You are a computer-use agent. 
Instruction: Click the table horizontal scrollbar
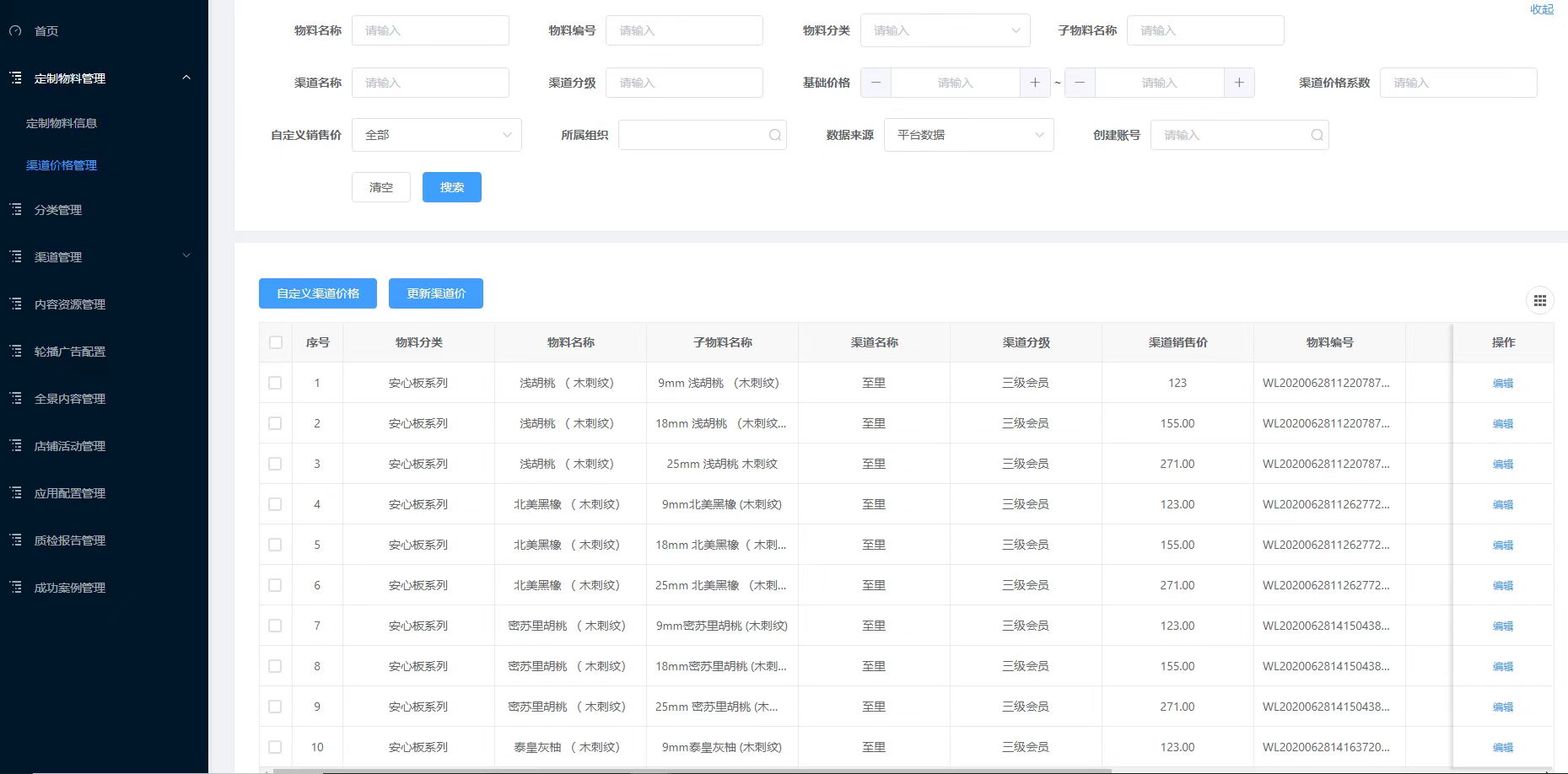tap(692, 771)
